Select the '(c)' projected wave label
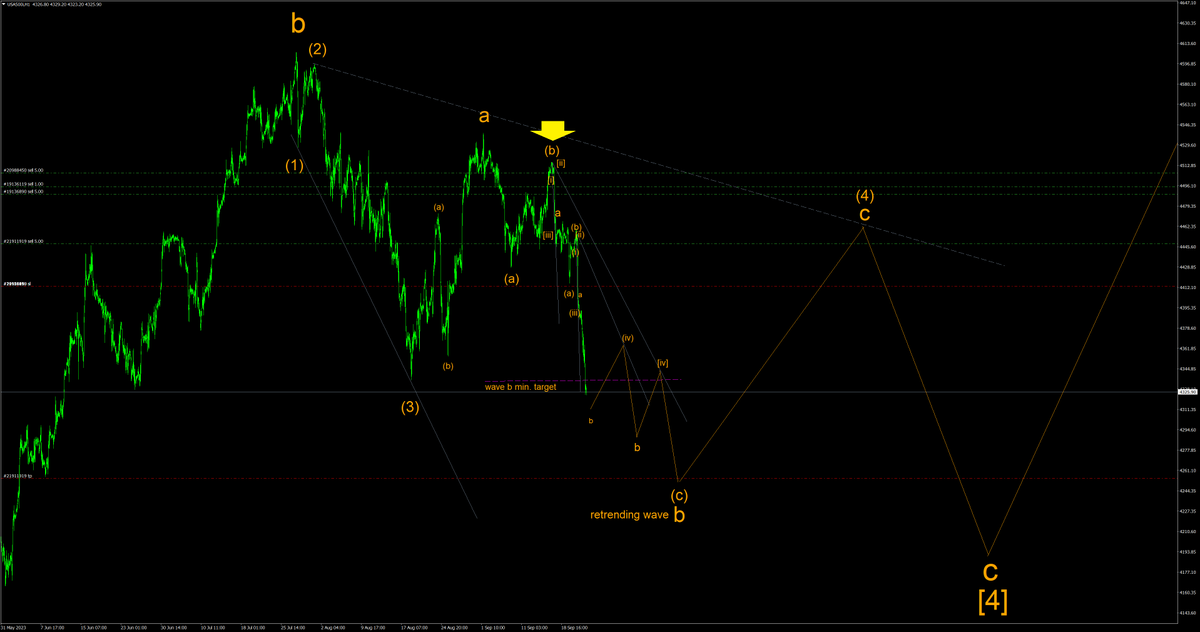This screenshot has height=632, width=1200. coord(679,495)
